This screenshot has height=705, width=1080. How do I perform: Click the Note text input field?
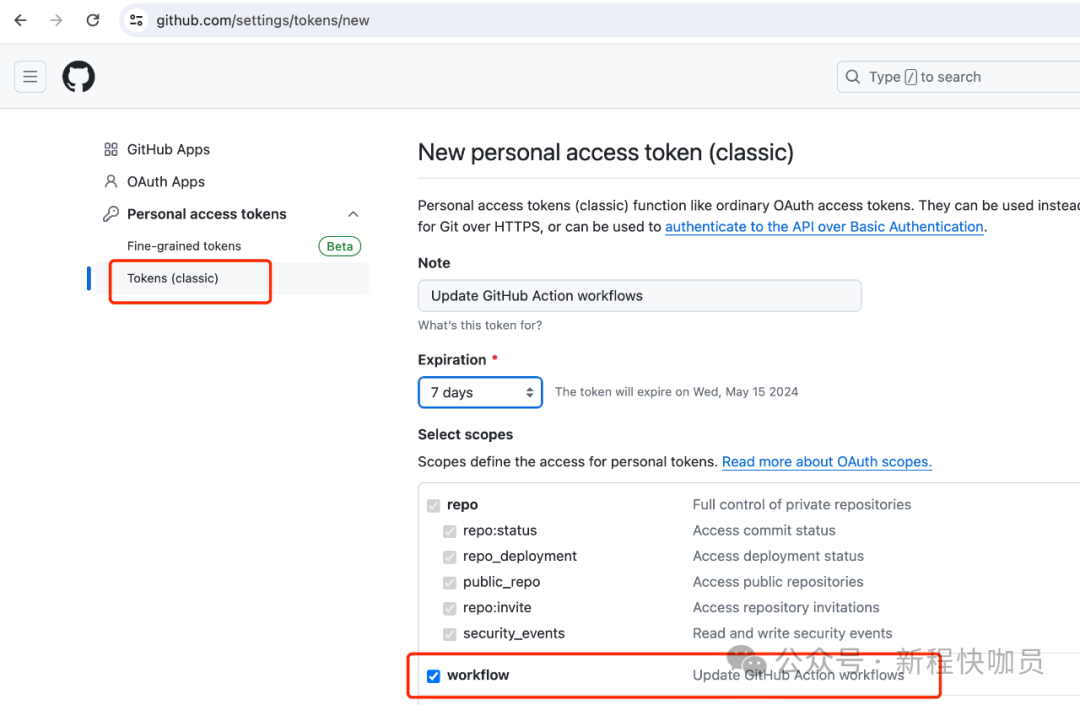tap(639, 295)
